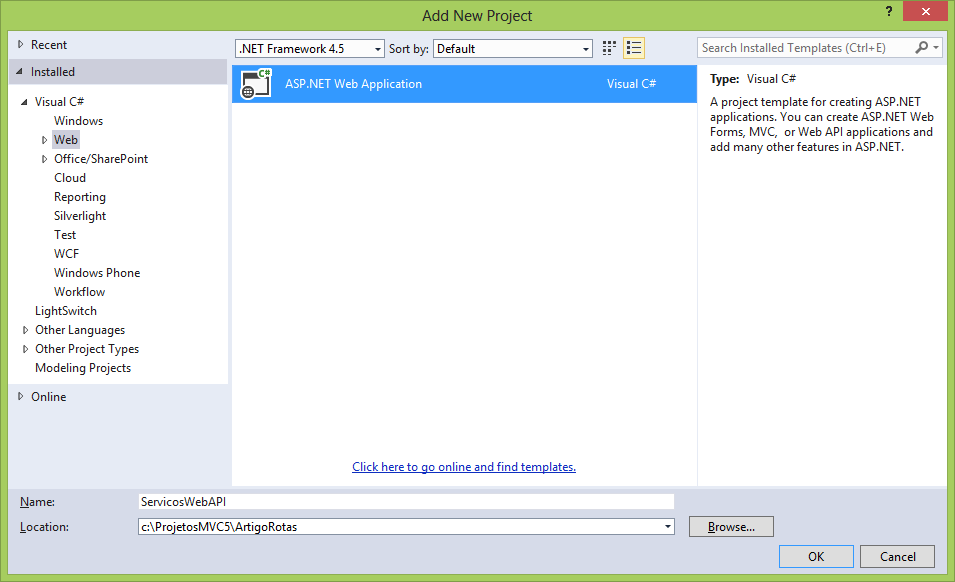Close the Add New Project dialog
The height and width of the screenshot is (582, 955).
925,11
